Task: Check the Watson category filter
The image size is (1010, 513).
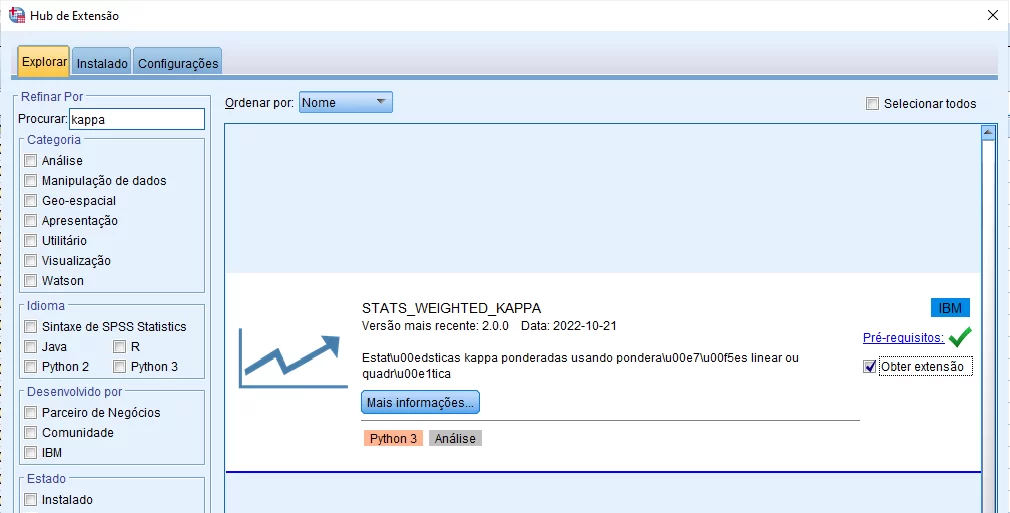Action: (x=30, y=280)
